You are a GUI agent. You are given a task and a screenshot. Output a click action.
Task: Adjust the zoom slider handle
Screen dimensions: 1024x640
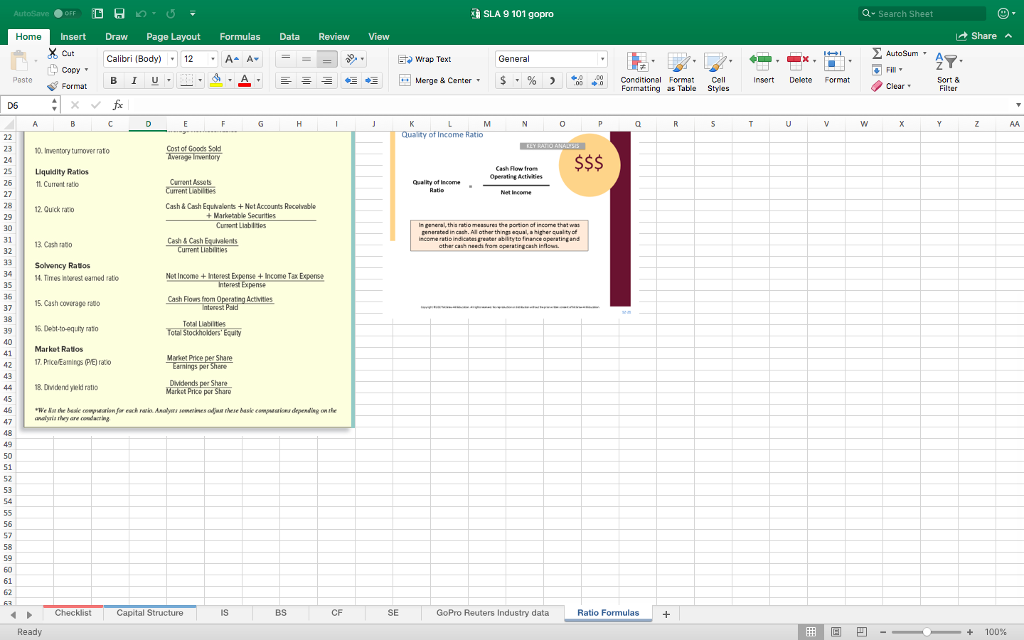pos(926,632)
